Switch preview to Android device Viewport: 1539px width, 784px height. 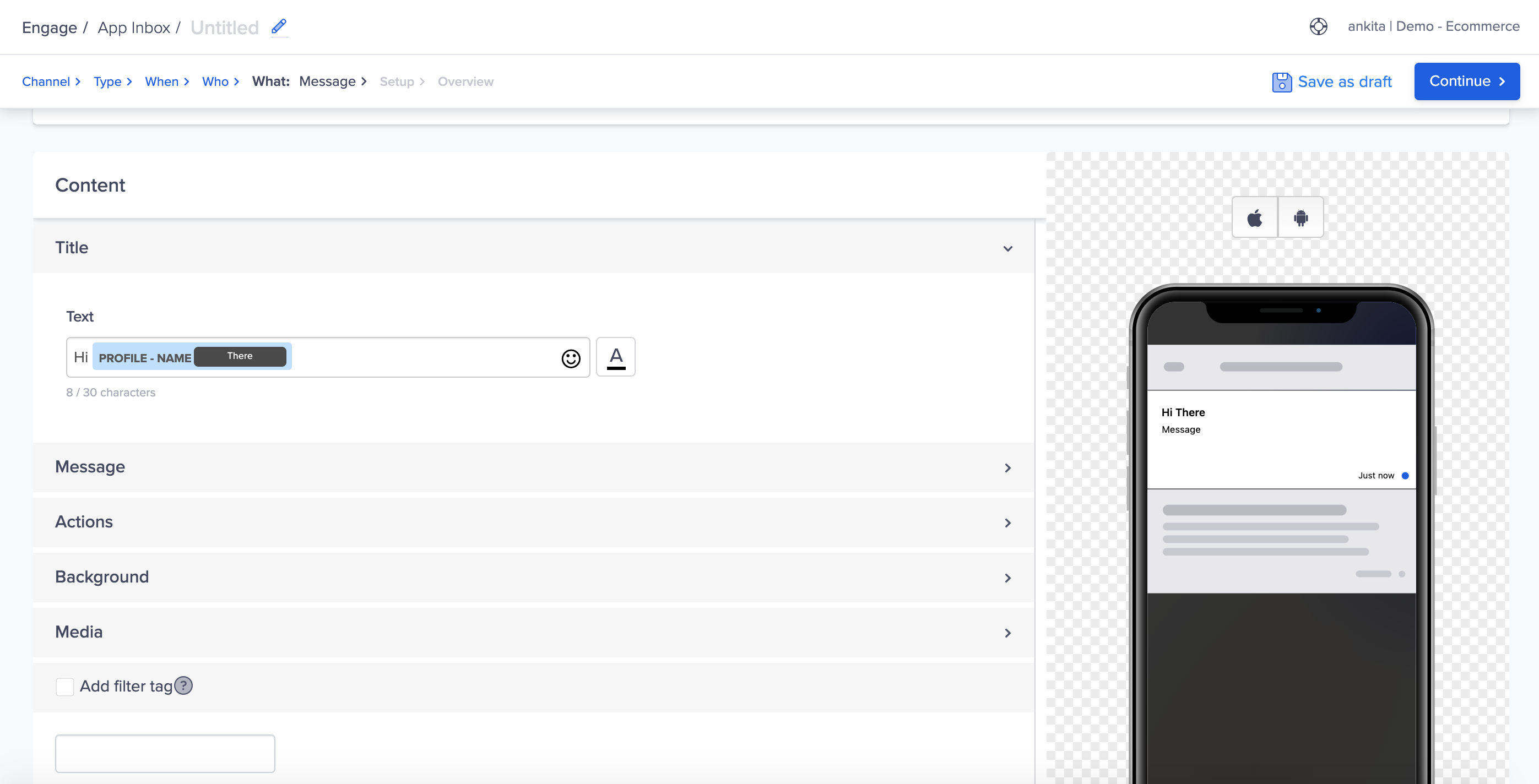coord(1300,218)
